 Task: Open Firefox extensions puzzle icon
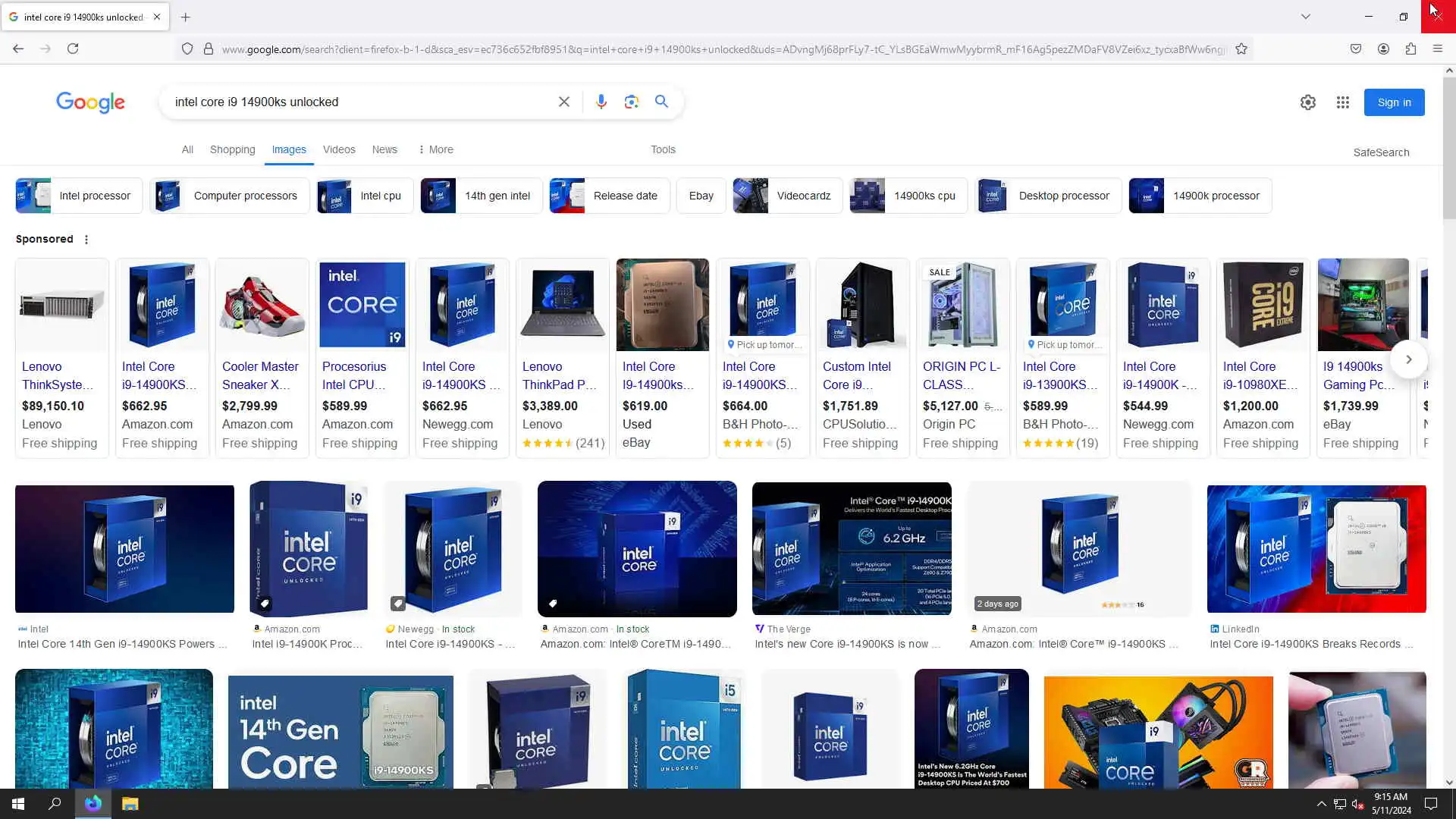point(1410,49)
